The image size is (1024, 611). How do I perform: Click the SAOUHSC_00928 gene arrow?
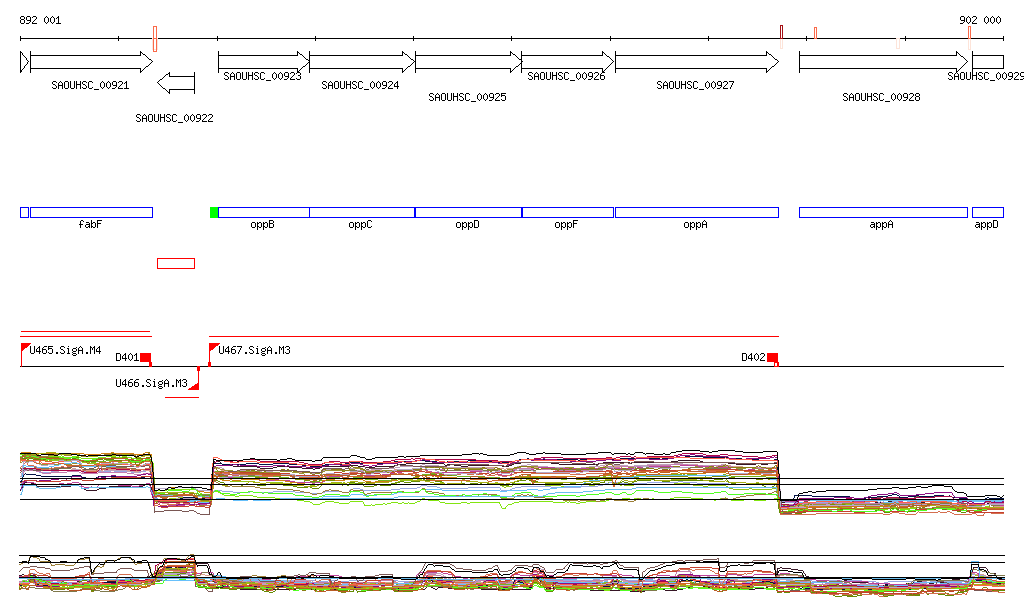click(x=883, y=62)
